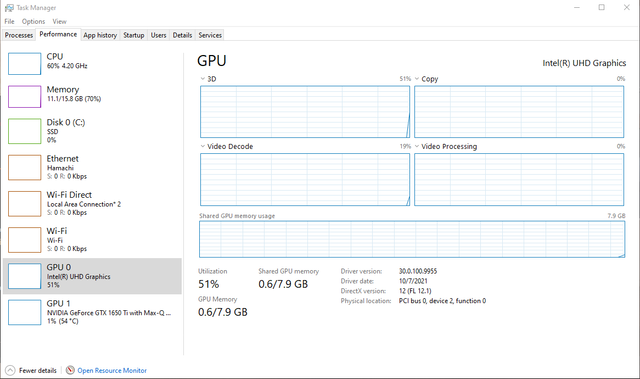Open the View menu
Viewport: 640px width, 379px height.
point(59,21)
